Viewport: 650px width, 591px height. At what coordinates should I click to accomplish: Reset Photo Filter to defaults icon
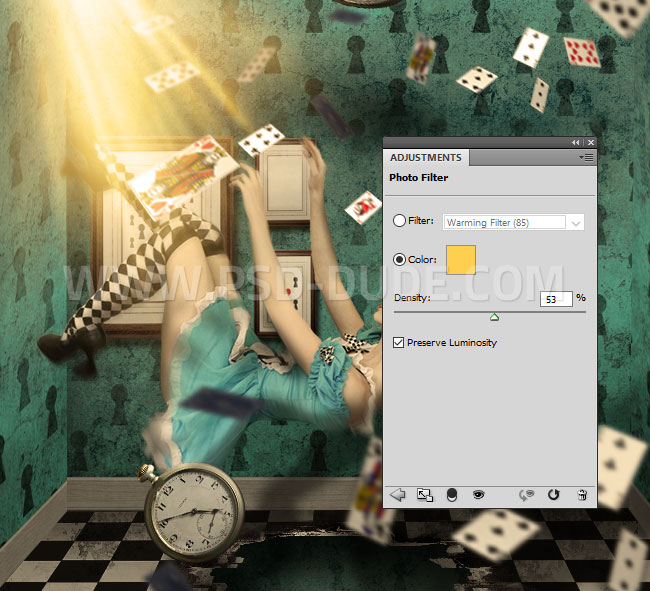pos(554,494)
